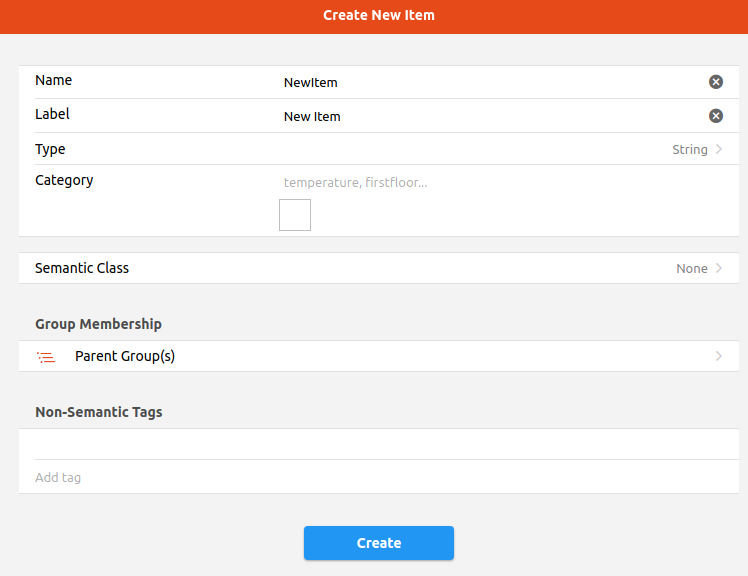Viewport: 748px width, 576px height.
Task: Click the empty tags area under Non-Semantic Tags
Action: (378, 444)
